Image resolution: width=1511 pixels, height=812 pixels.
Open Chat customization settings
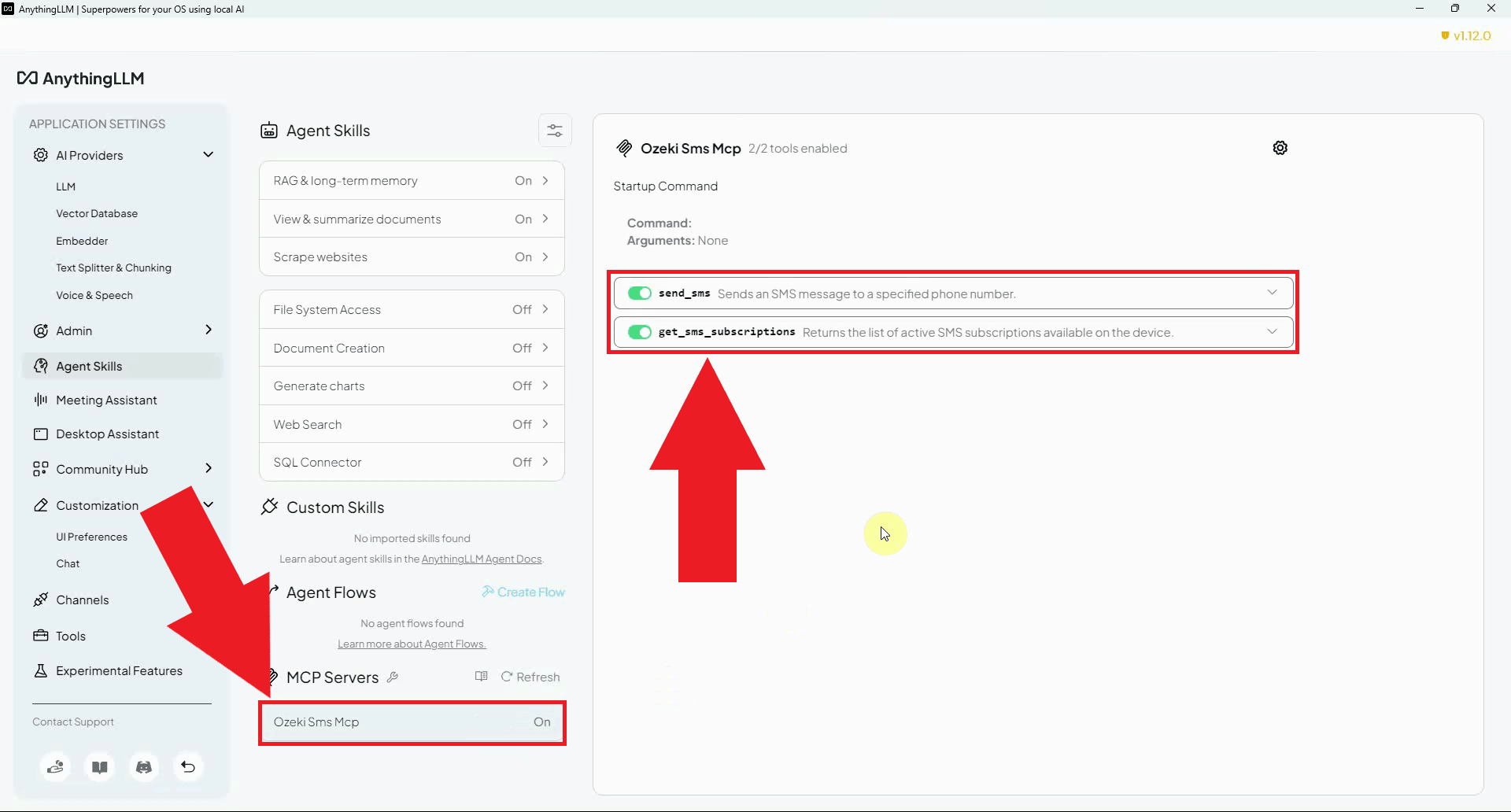pyautogui.click(x=68, y=563)
